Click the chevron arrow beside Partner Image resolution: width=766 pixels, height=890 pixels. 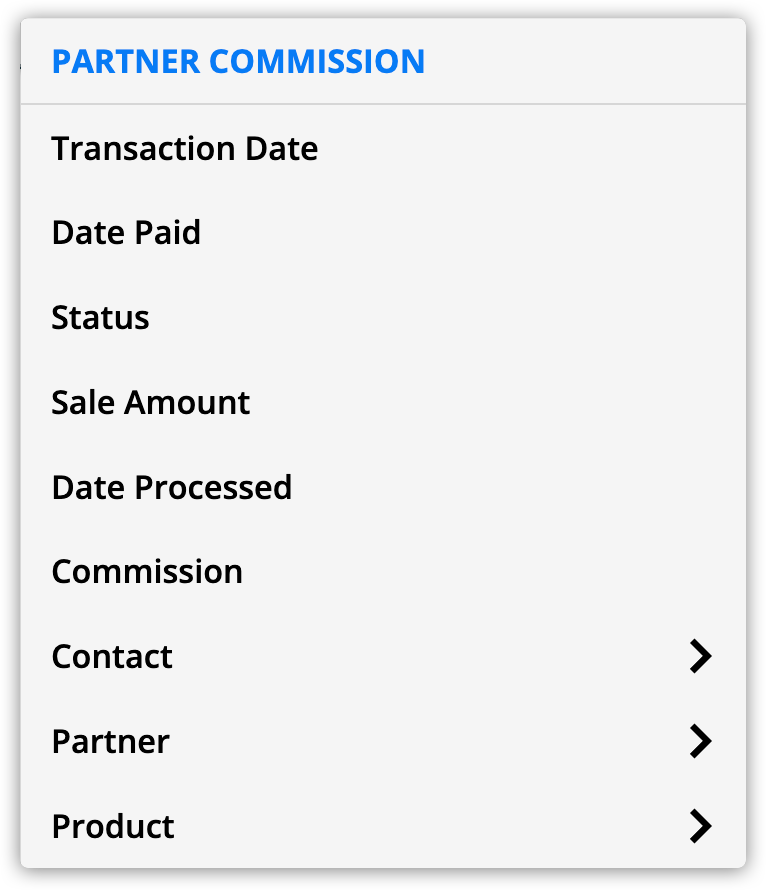pos(700,742)
